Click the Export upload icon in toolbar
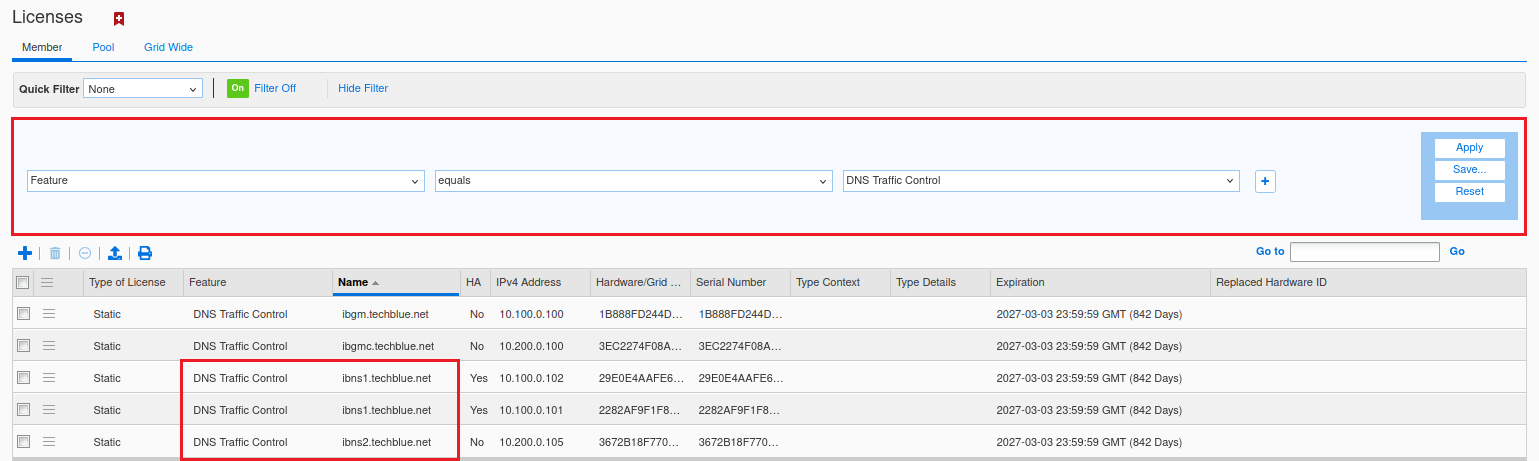Screen dimensions: 1539x461 (x=115, y=253)
